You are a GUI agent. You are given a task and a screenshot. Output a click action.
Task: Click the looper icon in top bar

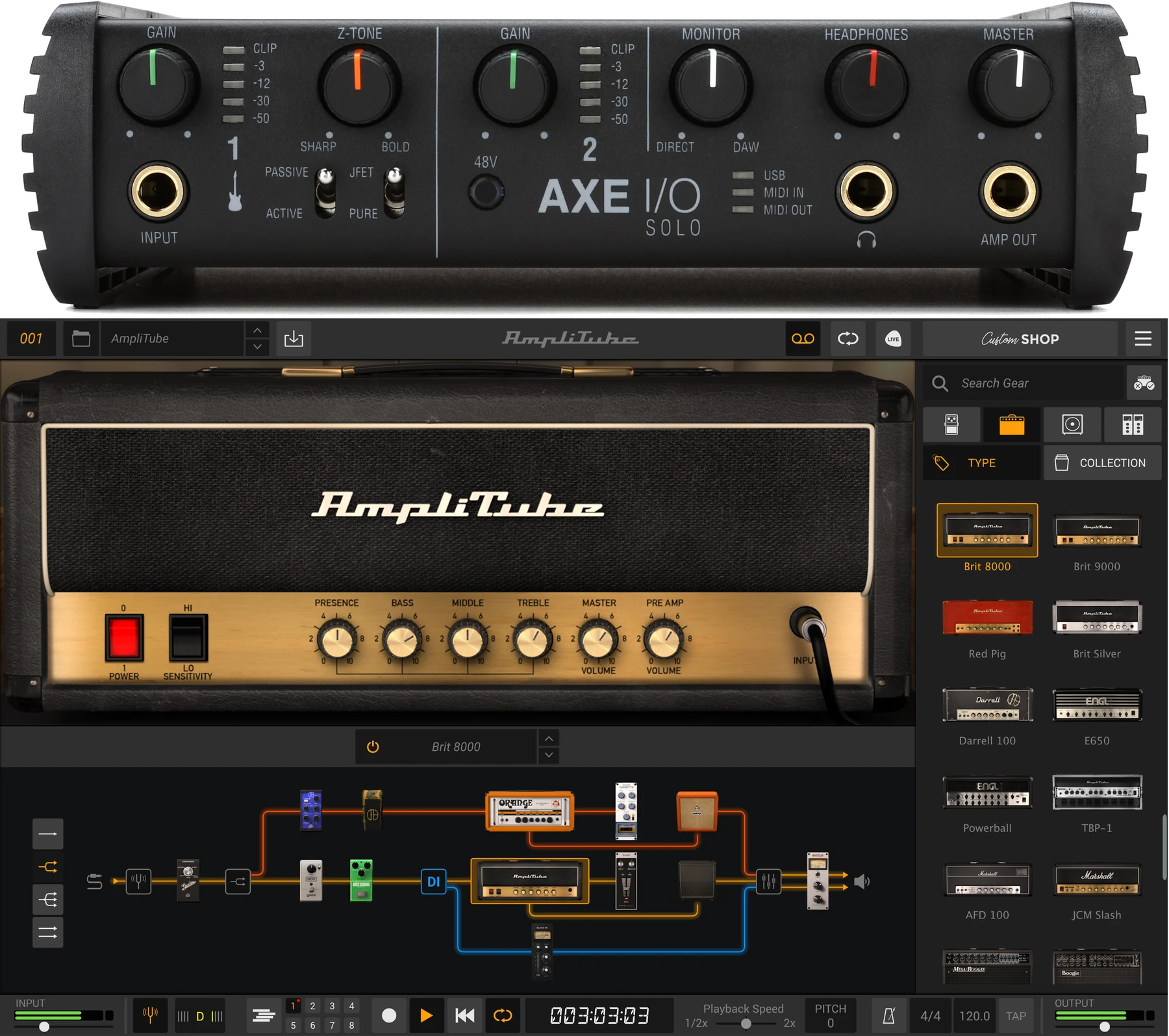pyautogui.click(x=848, y=338)
